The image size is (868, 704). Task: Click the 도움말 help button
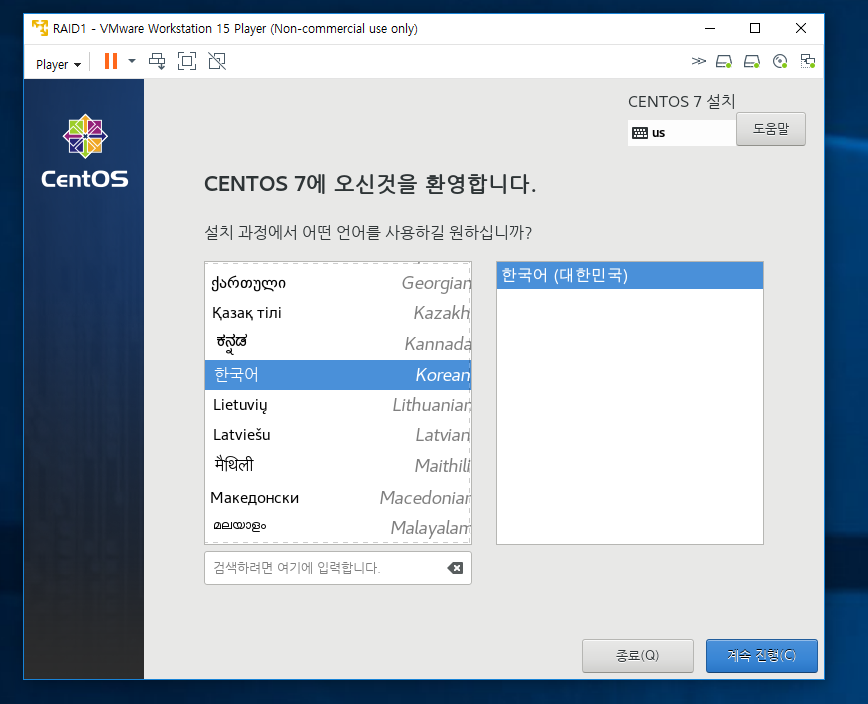771,129
